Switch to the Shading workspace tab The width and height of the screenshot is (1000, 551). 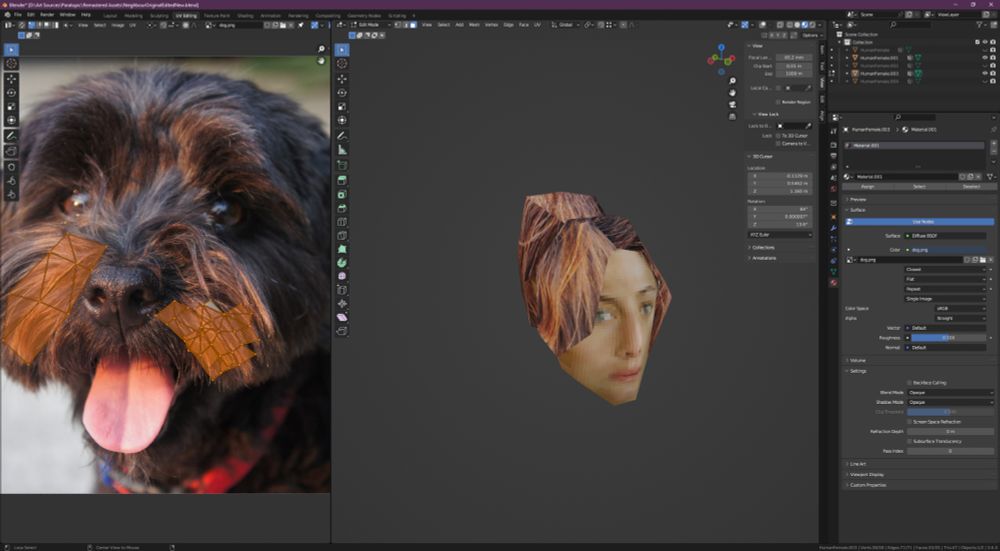pos(245,15)
